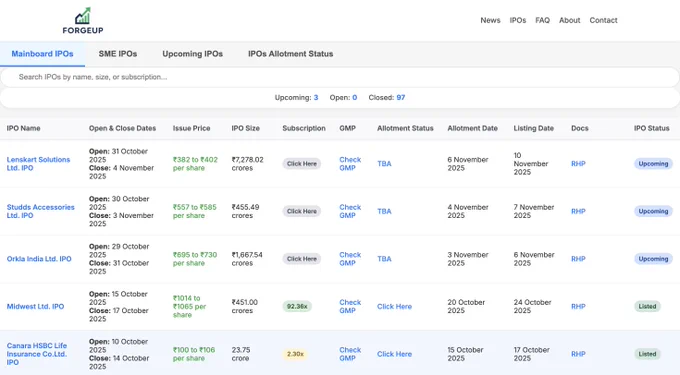
Task: Open Orkla India RHP document
Action: [x=578, y=259]
